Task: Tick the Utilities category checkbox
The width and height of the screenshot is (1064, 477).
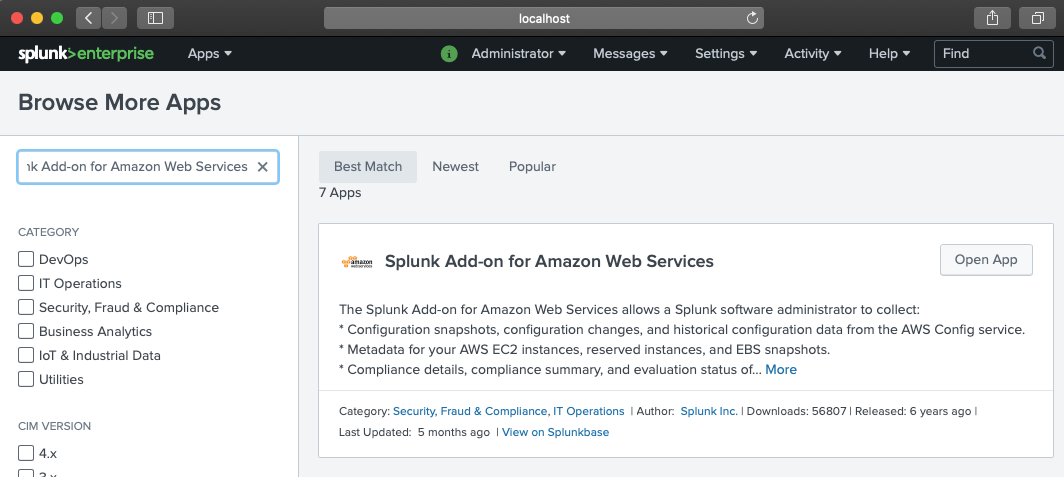Action: (x=26, y=379)
